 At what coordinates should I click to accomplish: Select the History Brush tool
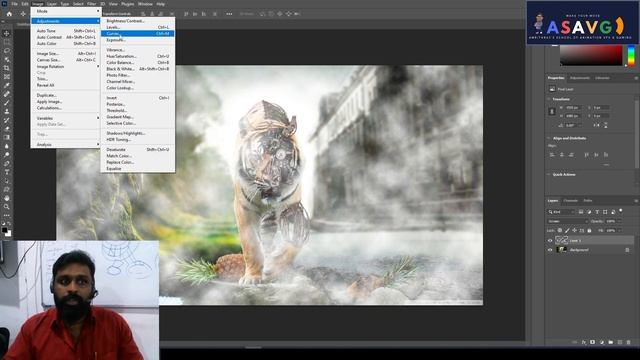click(7, 120)
